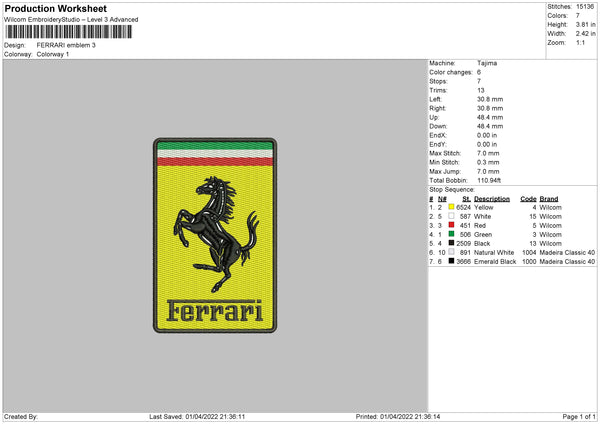600x424 pixels.
Task: Click the 'St.' column header
Action: click(466, 199)
